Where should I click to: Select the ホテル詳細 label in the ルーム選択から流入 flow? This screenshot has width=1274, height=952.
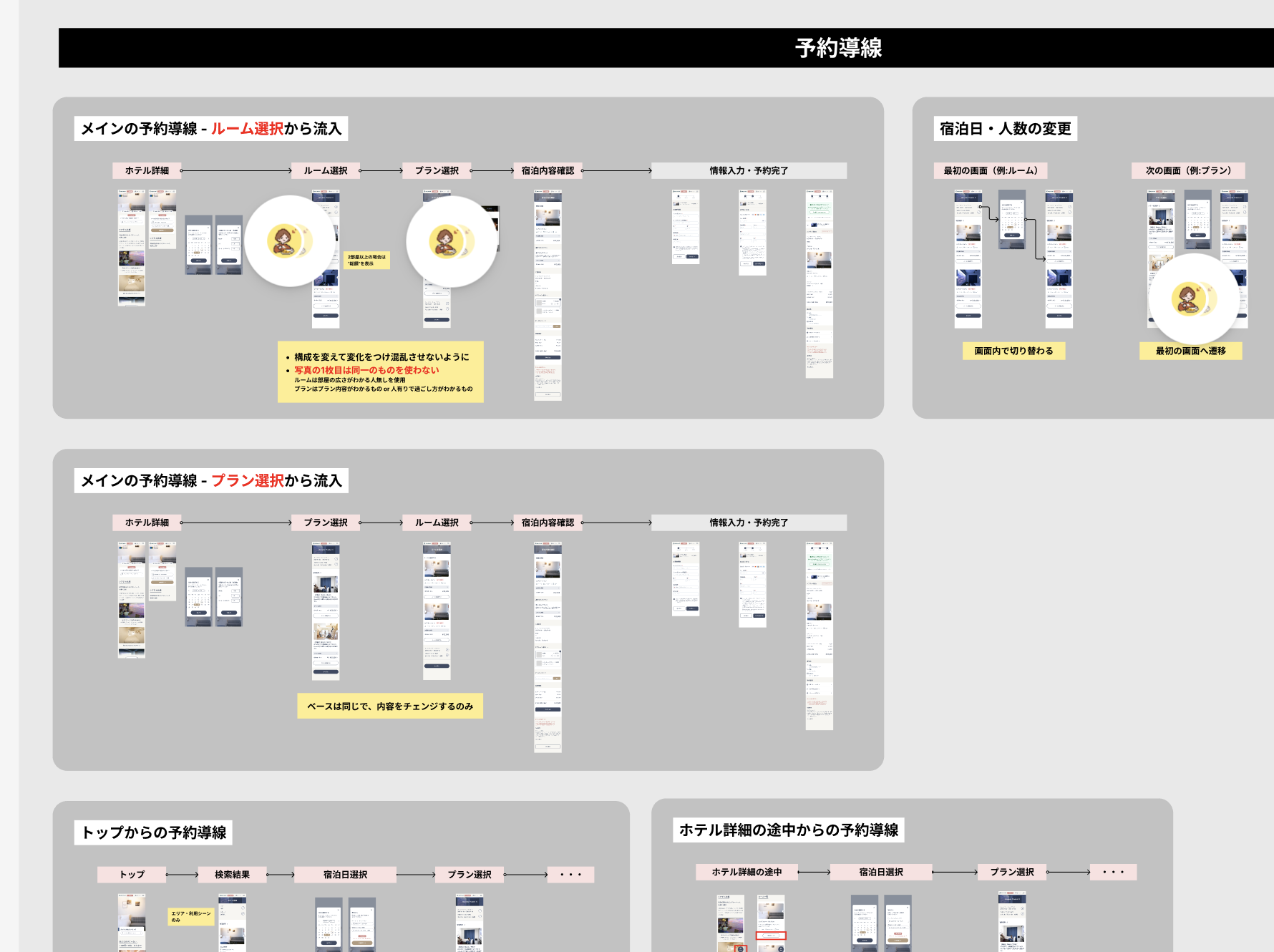147,170
